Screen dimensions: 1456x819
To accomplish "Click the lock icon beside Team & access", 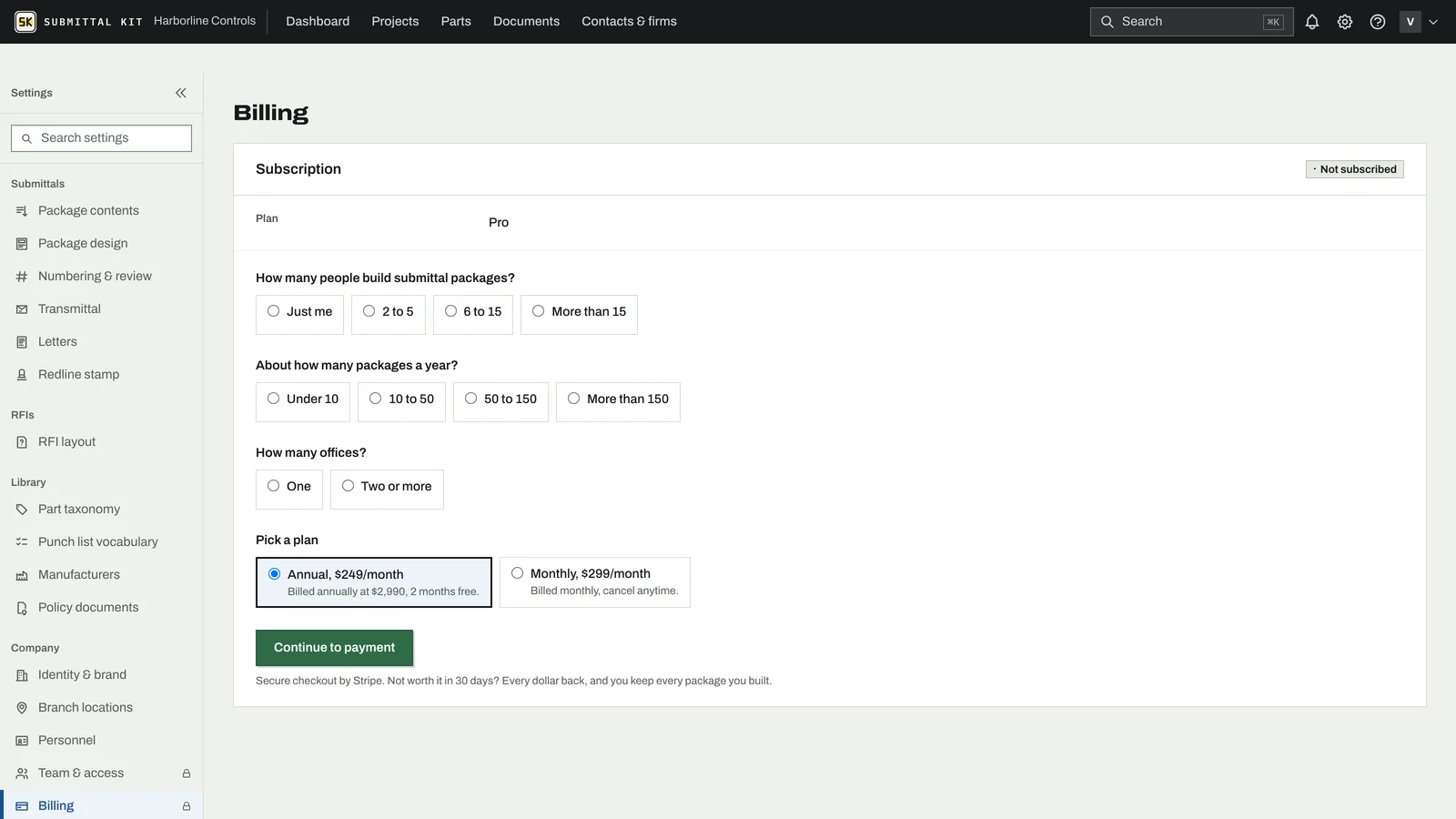I will [187, 773].
